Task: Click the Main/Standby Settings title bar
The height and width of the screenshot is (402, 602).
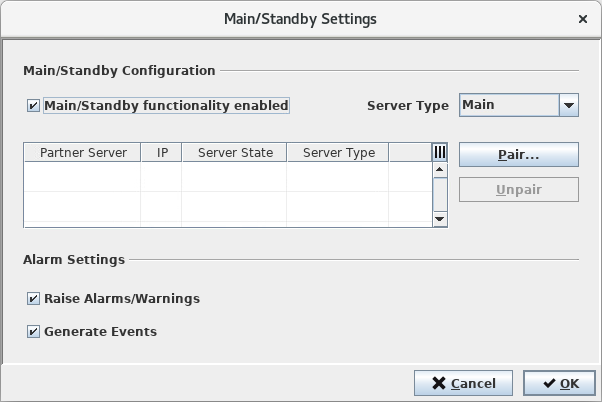Action: coord(300,18)
